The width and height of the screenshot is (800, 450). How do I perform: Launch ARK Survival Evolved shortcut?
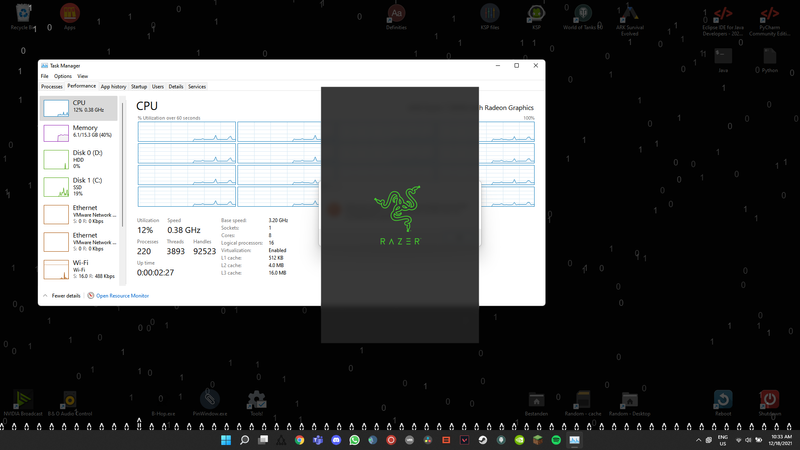(x=630, y=20)
